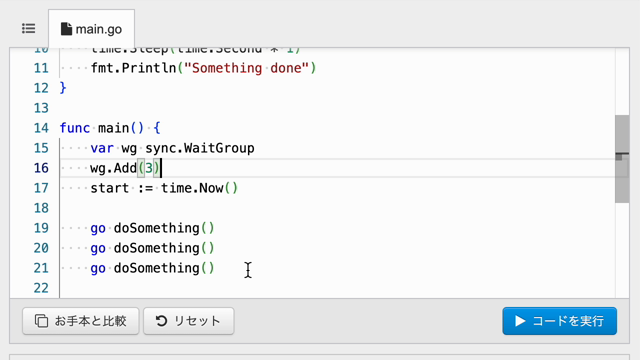This screenshot has width=640, height=360.
Task: Click line number 21 in gutter
Action: [x=41, y=268]
